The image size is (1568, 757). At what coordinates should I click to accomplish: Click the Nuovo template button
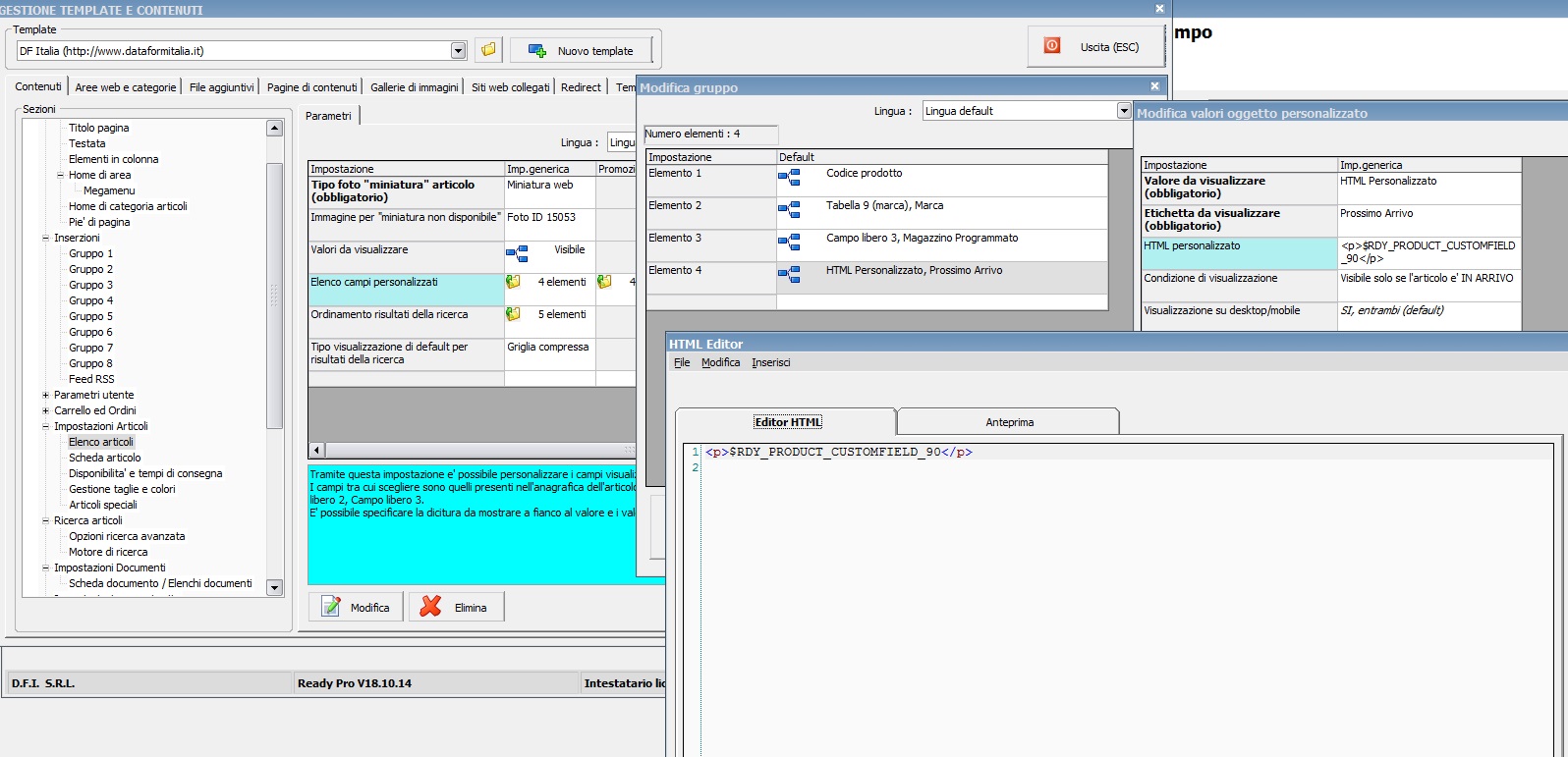581,51
